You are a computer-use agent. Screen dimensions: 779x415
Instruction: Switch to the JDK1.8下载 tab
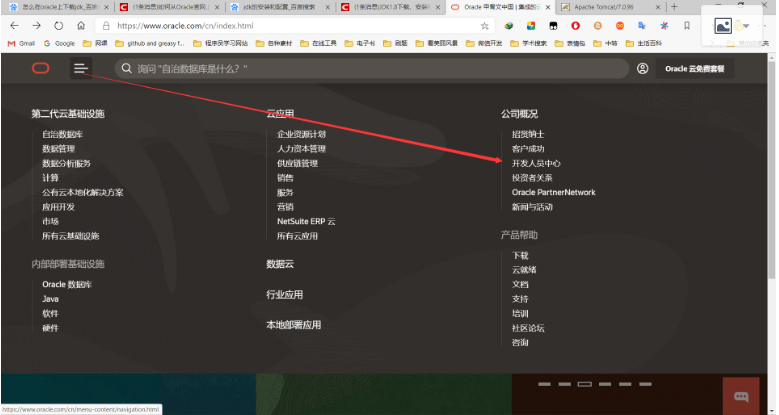coord(391,7)
